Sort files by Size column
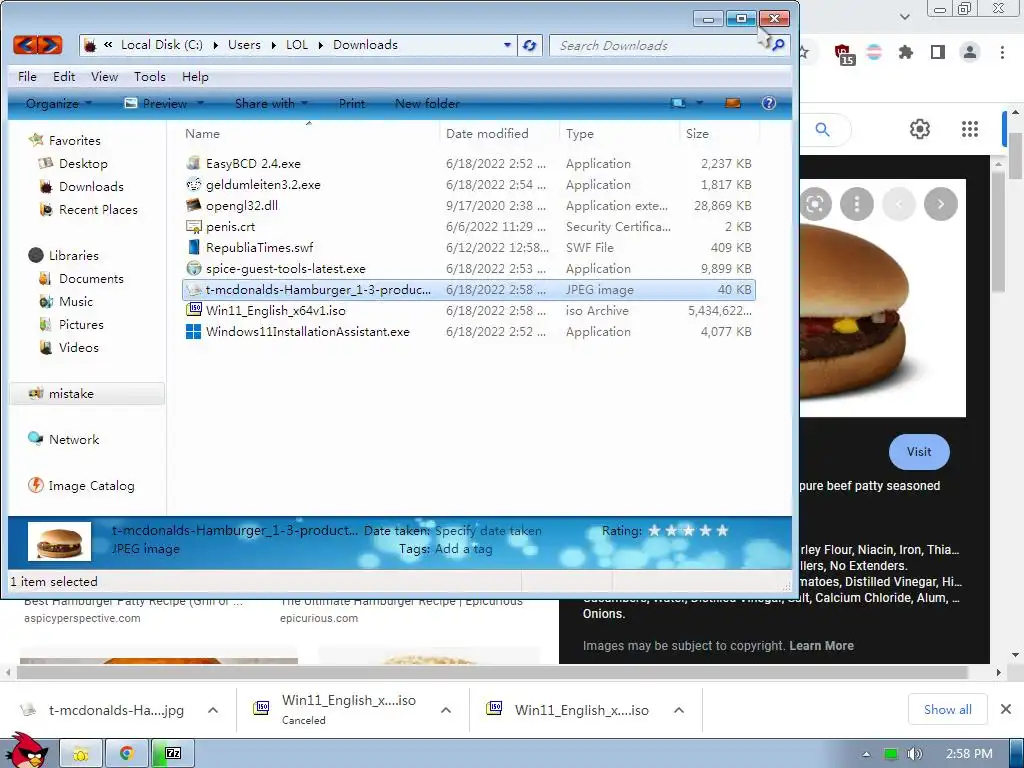 click(720, 134)
